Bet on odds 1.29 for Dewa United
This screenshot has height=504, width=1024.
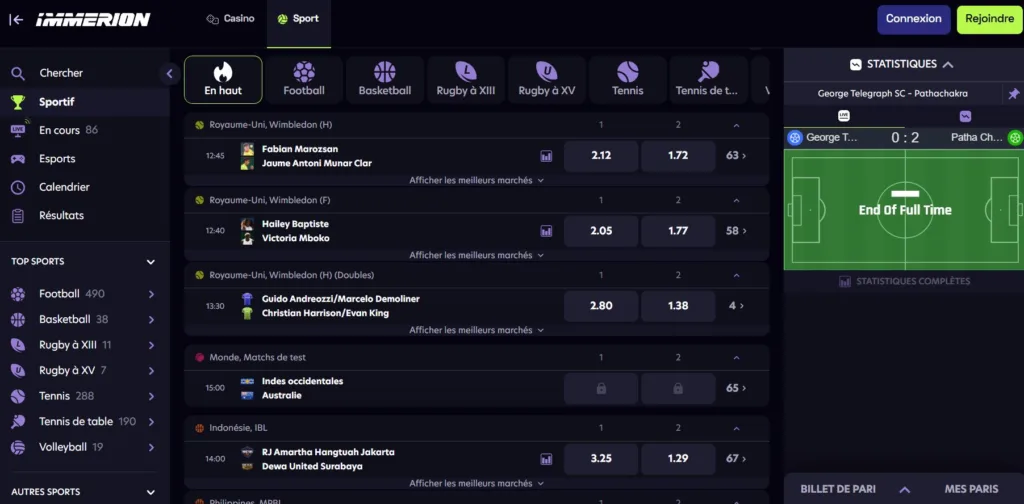point(678,459)
